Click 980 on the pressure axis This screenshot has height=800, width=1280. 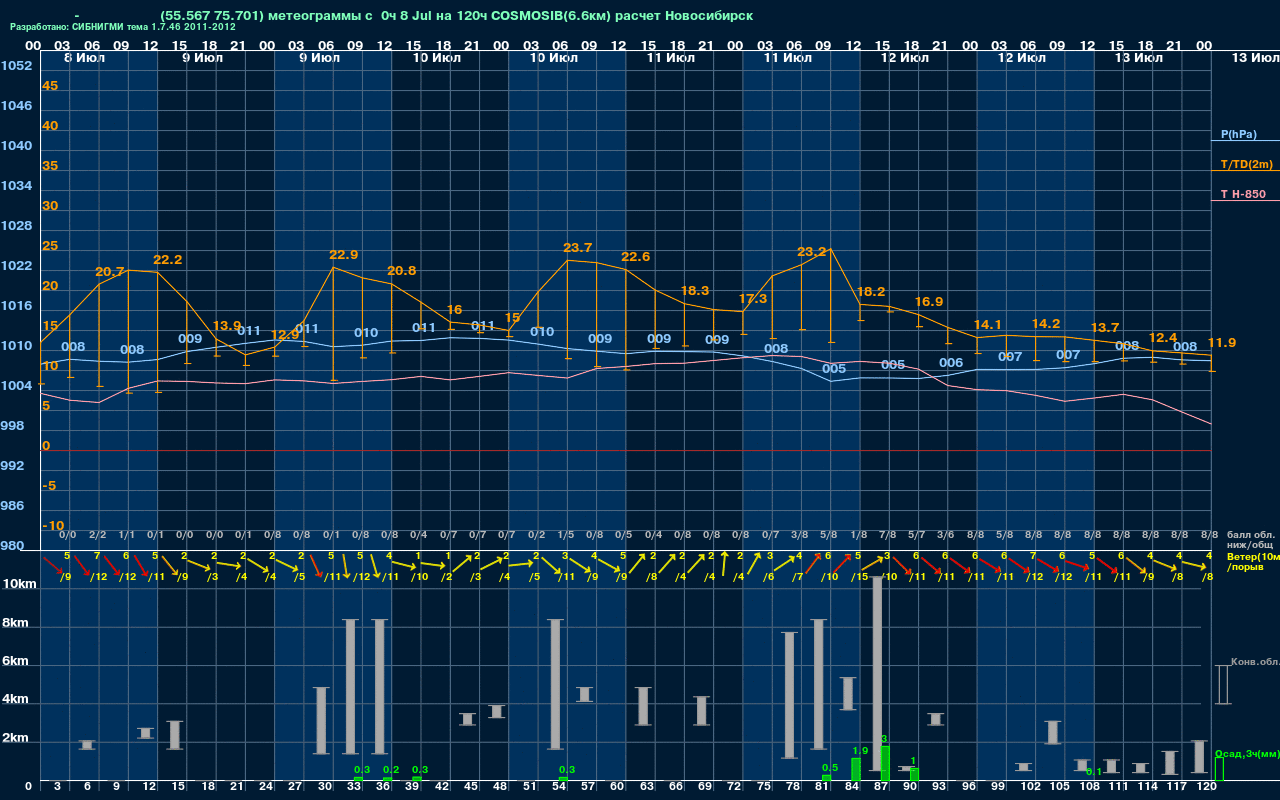click(x=12, y=546)
